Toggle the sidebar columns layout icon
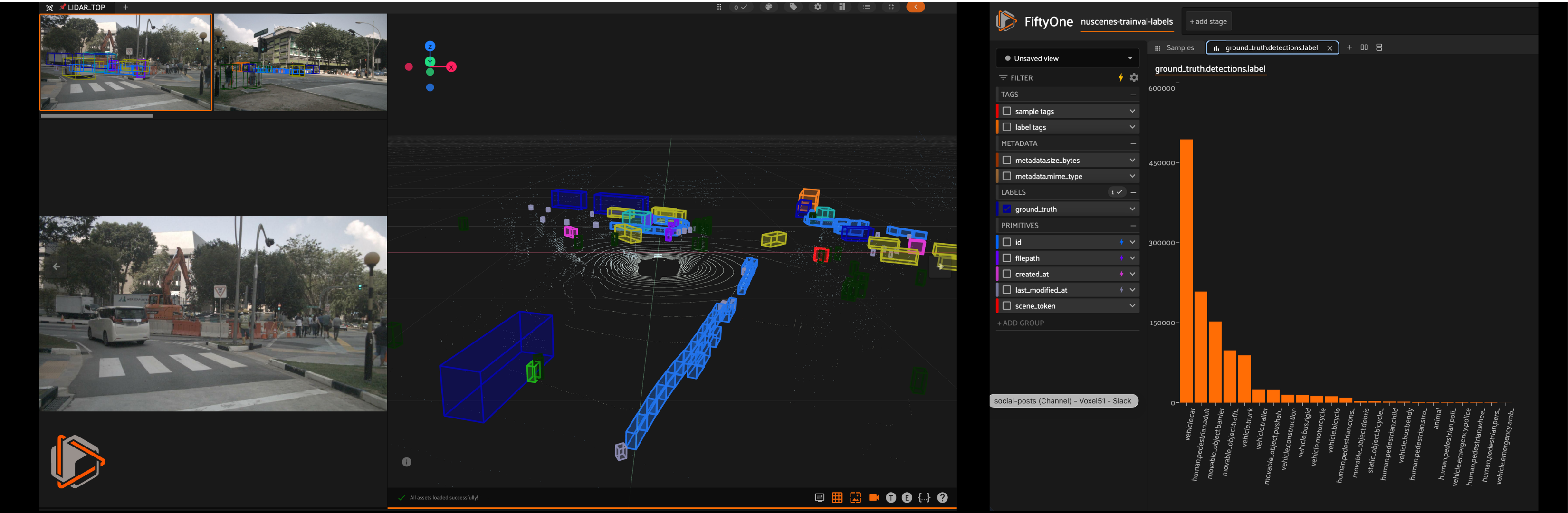 842,7
